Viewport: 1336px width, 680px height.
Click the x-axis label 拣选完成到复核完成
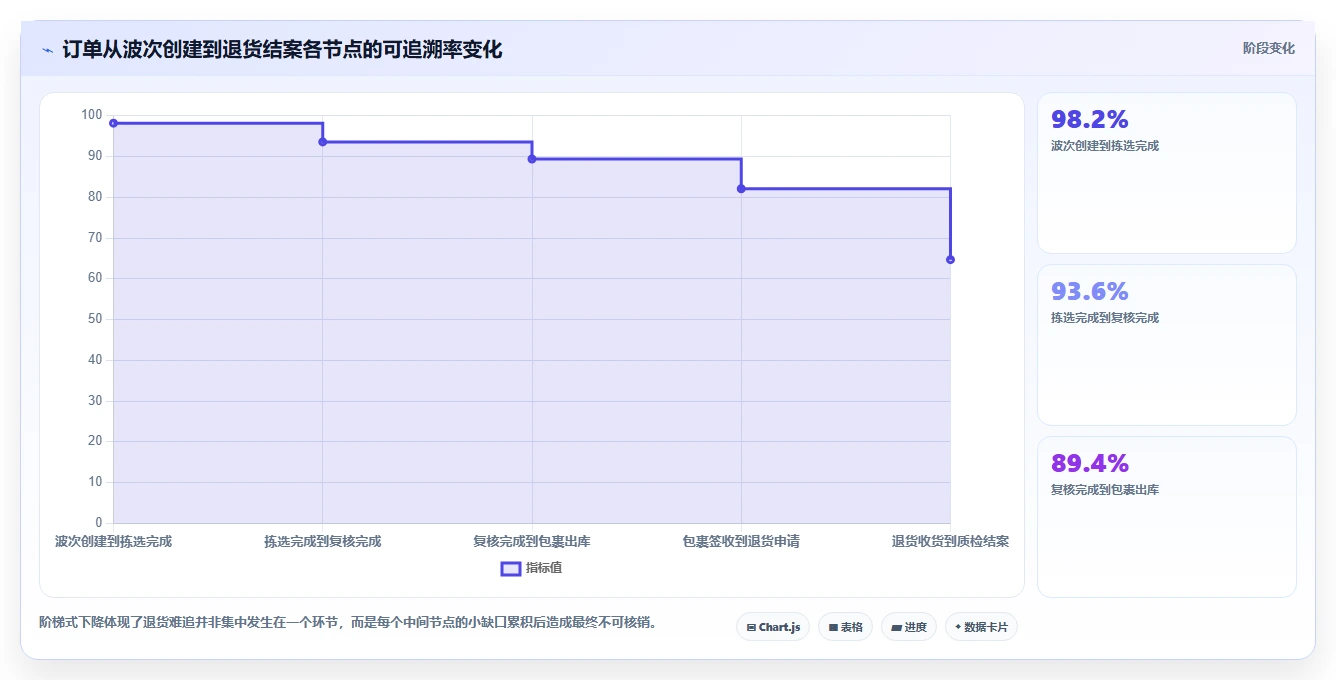322,541
